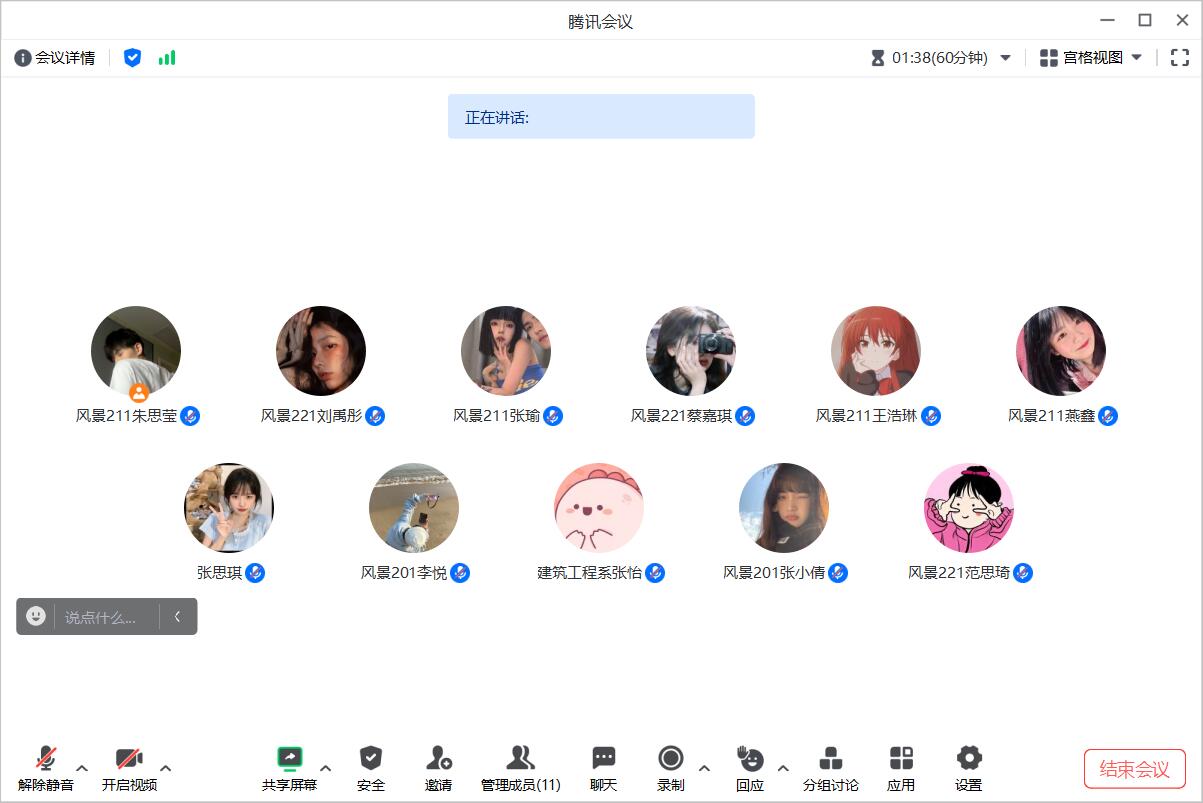Open the 邀请 invite icon
The height and width of the screenshot is (803, 1203).
(x=438, y=759)
